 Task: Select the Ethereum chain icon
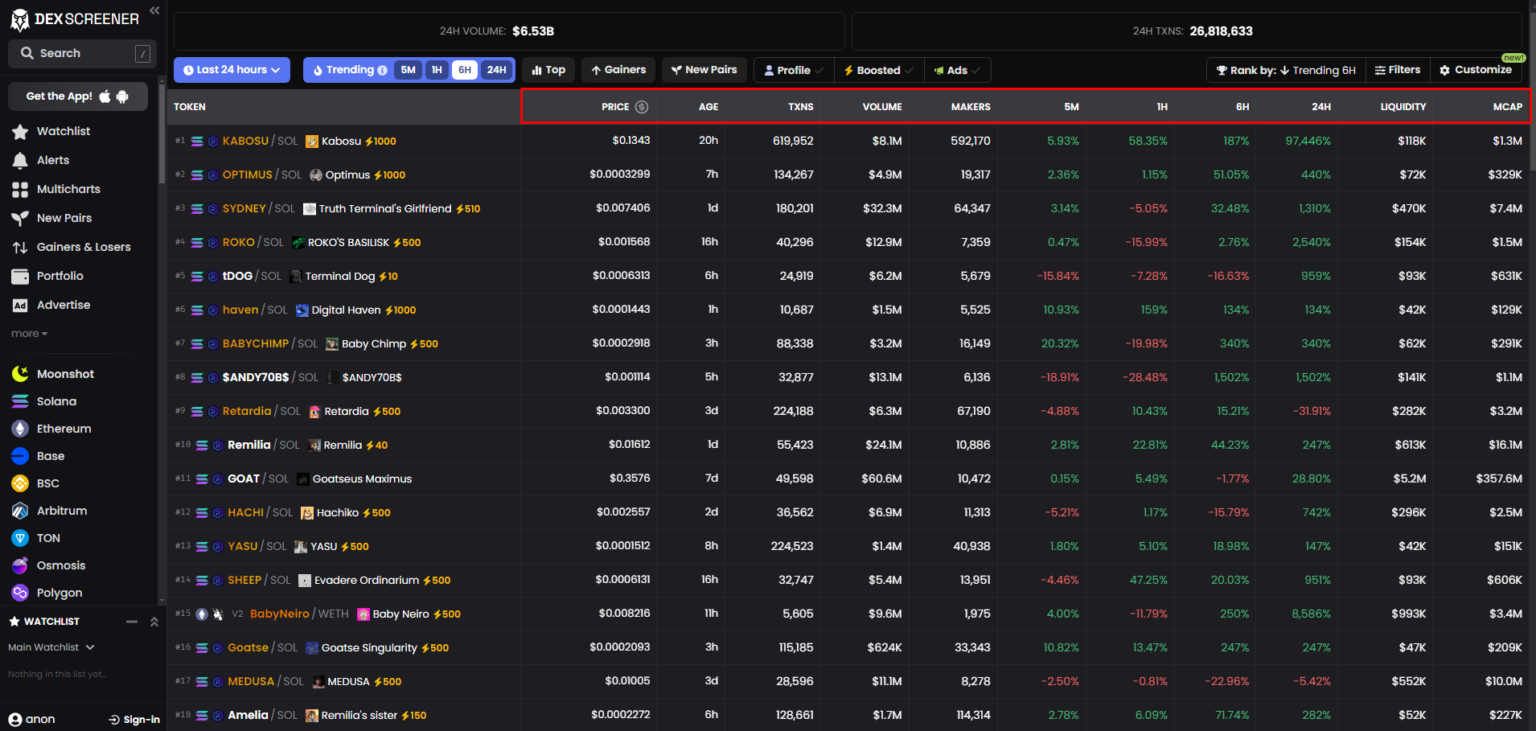tap(19, 429)
